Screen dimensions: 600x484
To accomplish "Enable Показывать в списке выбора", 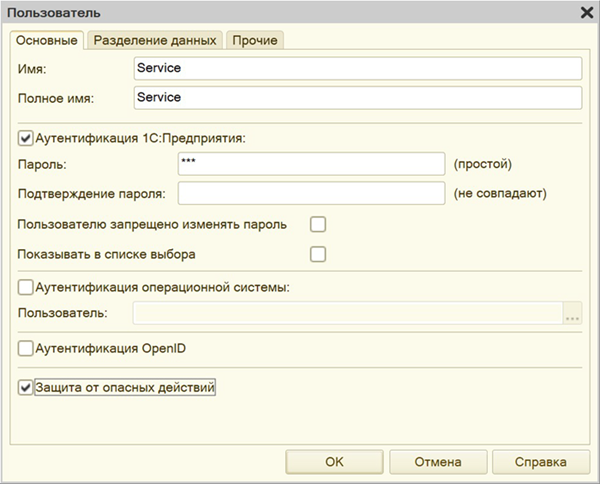I will click(x=318, y=254).
